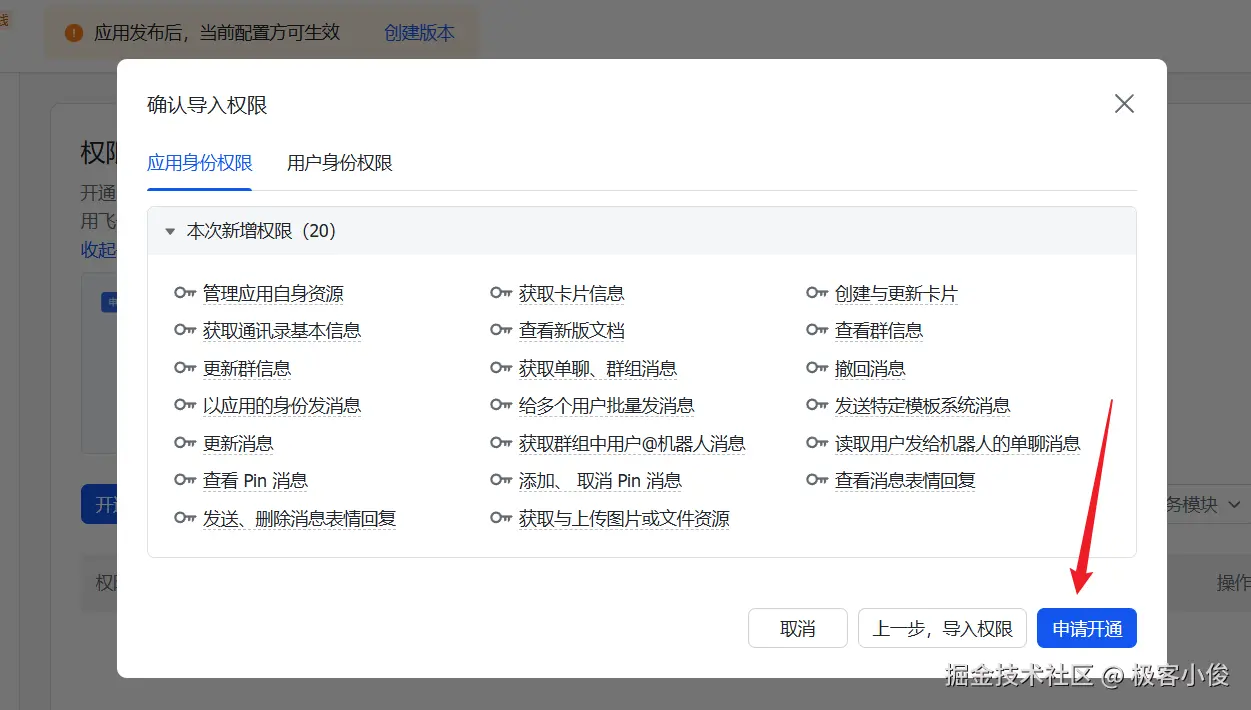The height and width of the screenshot is (710, 1251).
Task: Switch to the 用户身份权限 tab
Action: pos(339,163)
